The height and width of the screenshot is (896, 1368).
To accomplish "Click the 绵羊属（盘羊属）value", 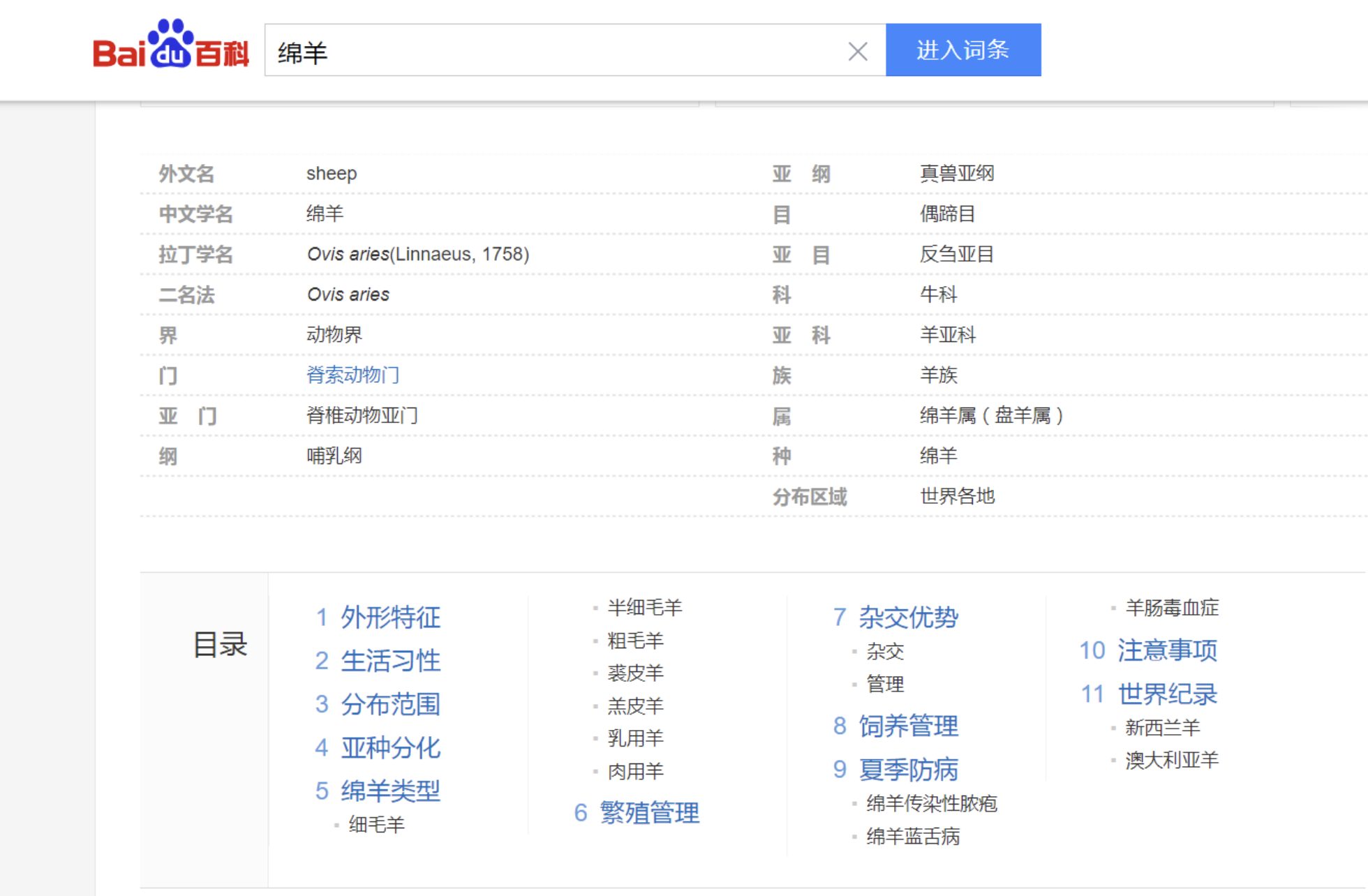I will coord(992,416).
